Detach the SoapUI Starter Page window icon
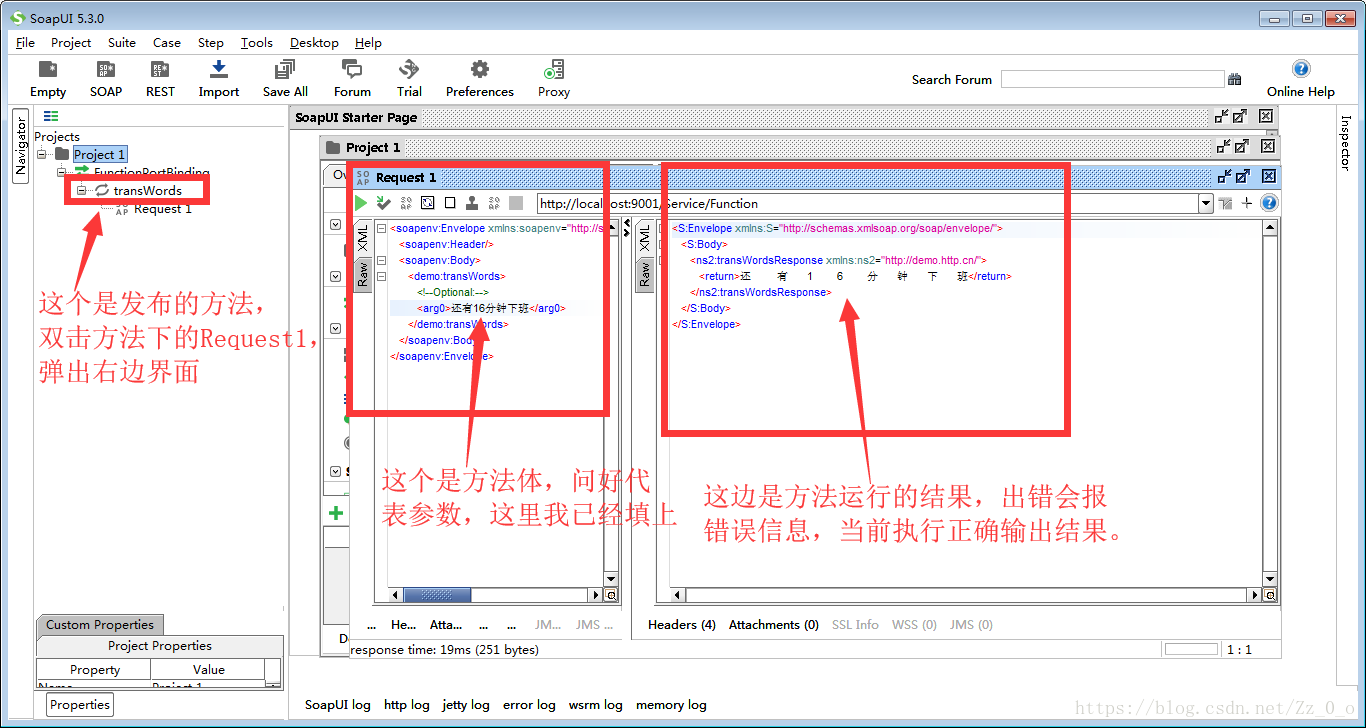The image size is (1366, 728). coord(1239,117)
